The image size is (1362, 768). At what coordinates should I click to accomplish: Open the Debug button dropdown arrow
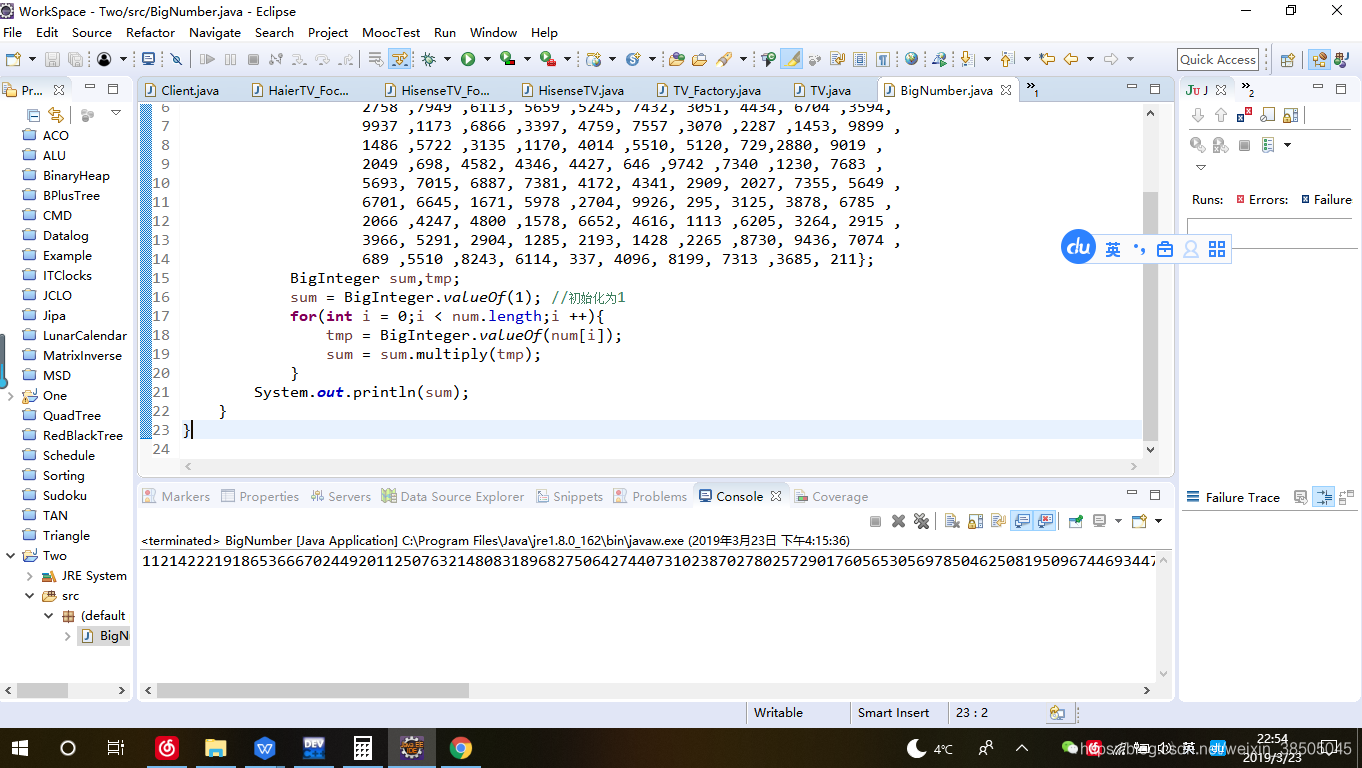pyautogui.click(x=447, y=59)
